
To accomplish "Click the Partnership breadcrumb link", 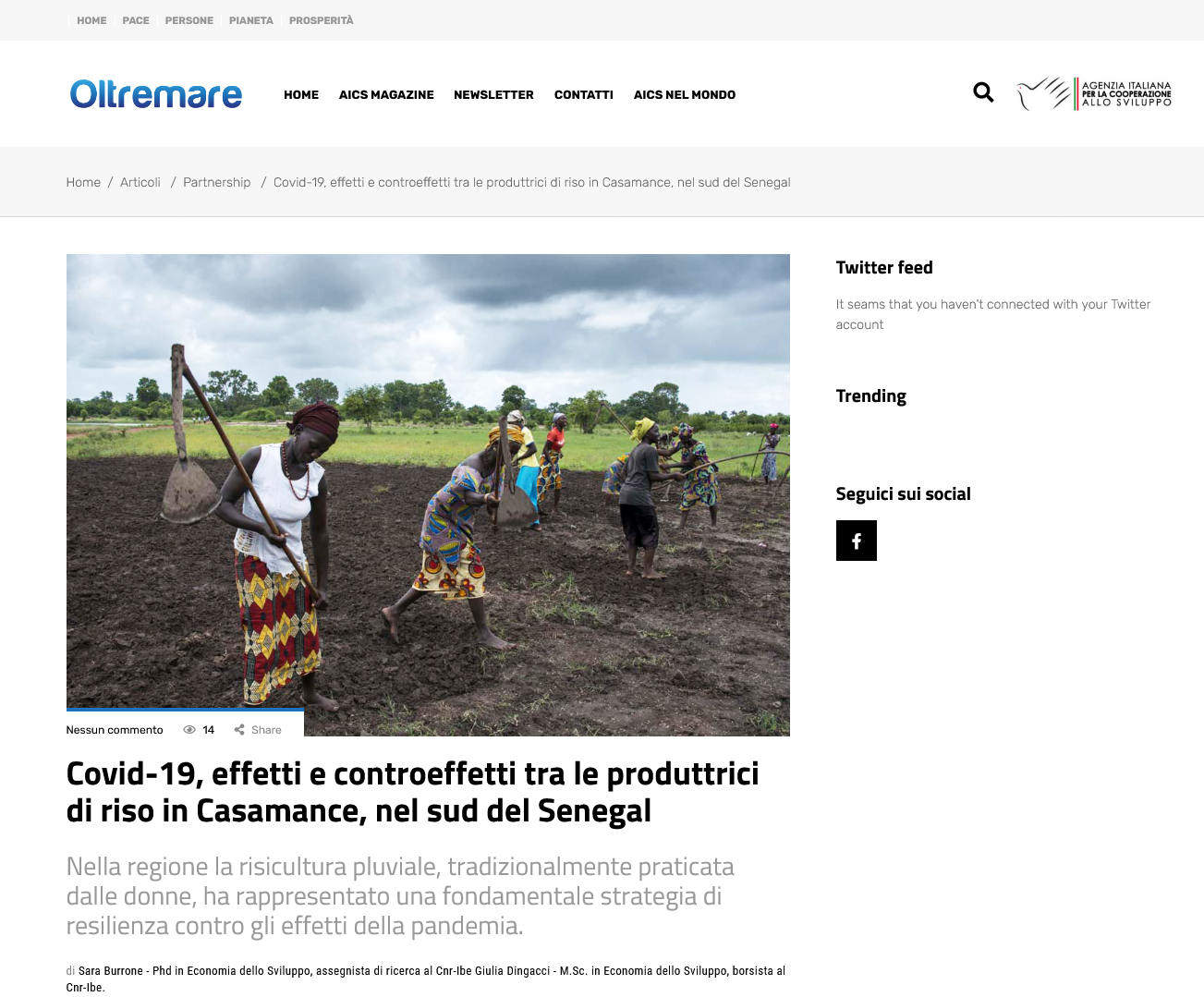I will click(217, 182).
